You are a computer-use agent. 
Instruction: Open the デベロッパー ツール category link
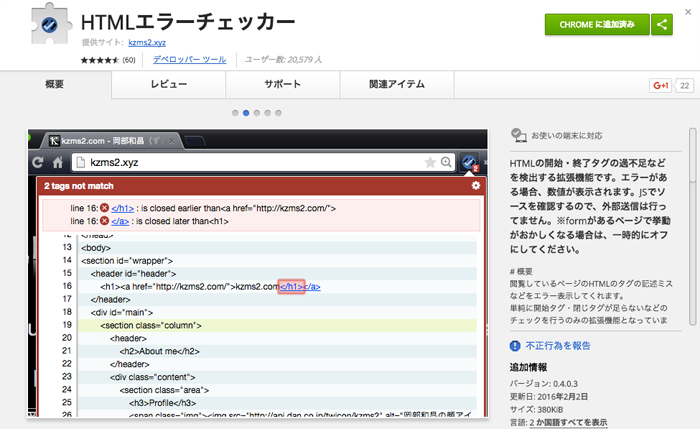[x=189, y=59]
